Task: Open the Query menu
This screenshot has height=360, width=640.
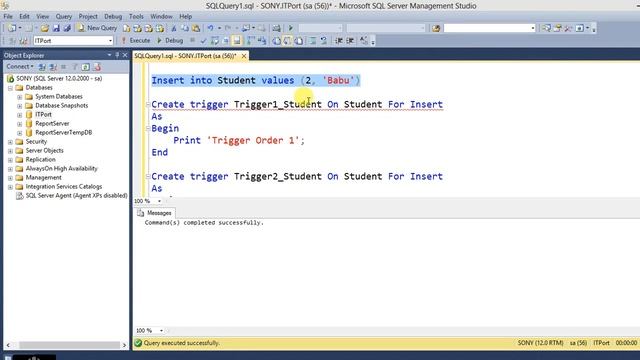Action: (64, 16)
